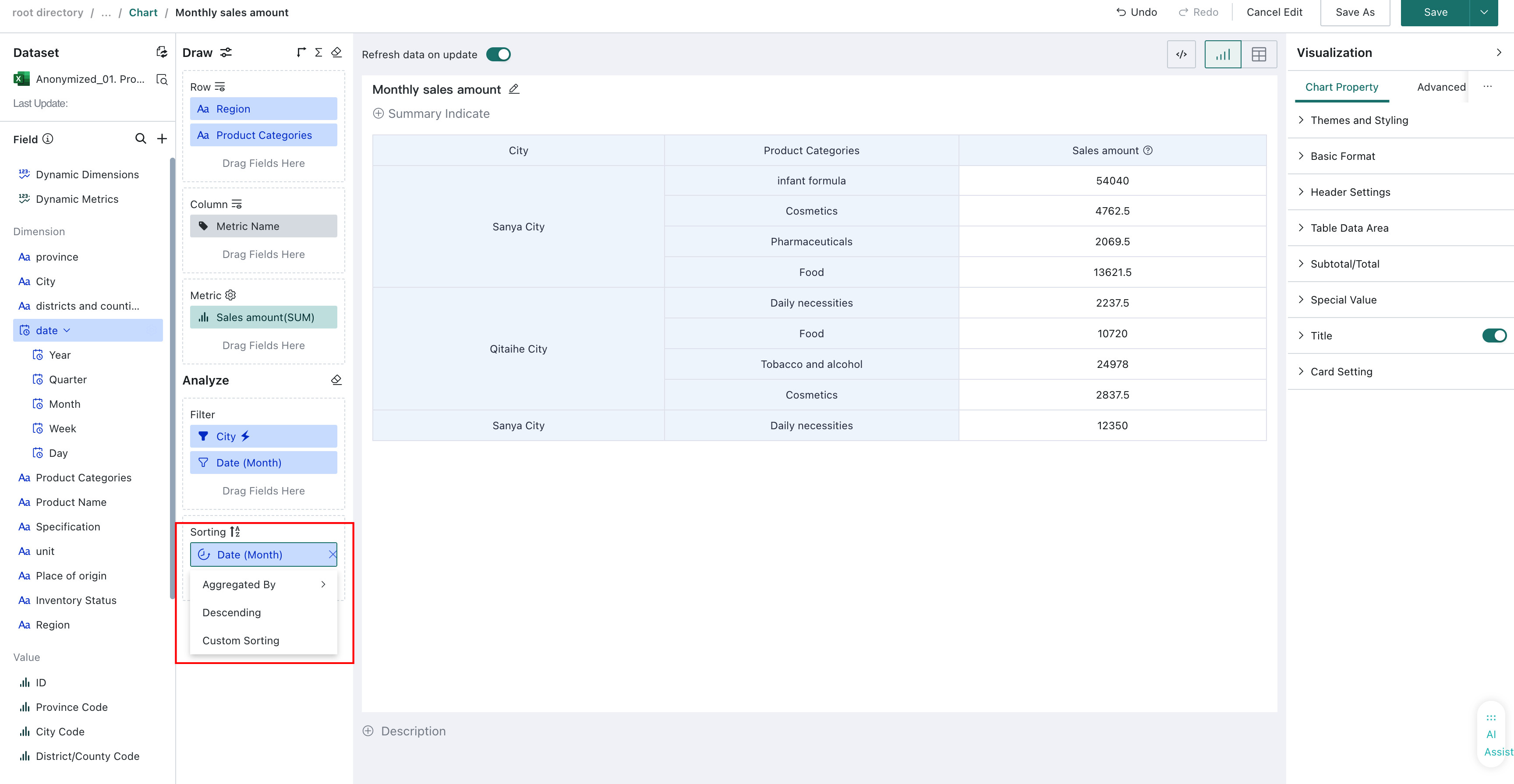This screenshot has width=1514, height=784.
Task: Click Chart breadcrumb link
Action: pos(143,12)
